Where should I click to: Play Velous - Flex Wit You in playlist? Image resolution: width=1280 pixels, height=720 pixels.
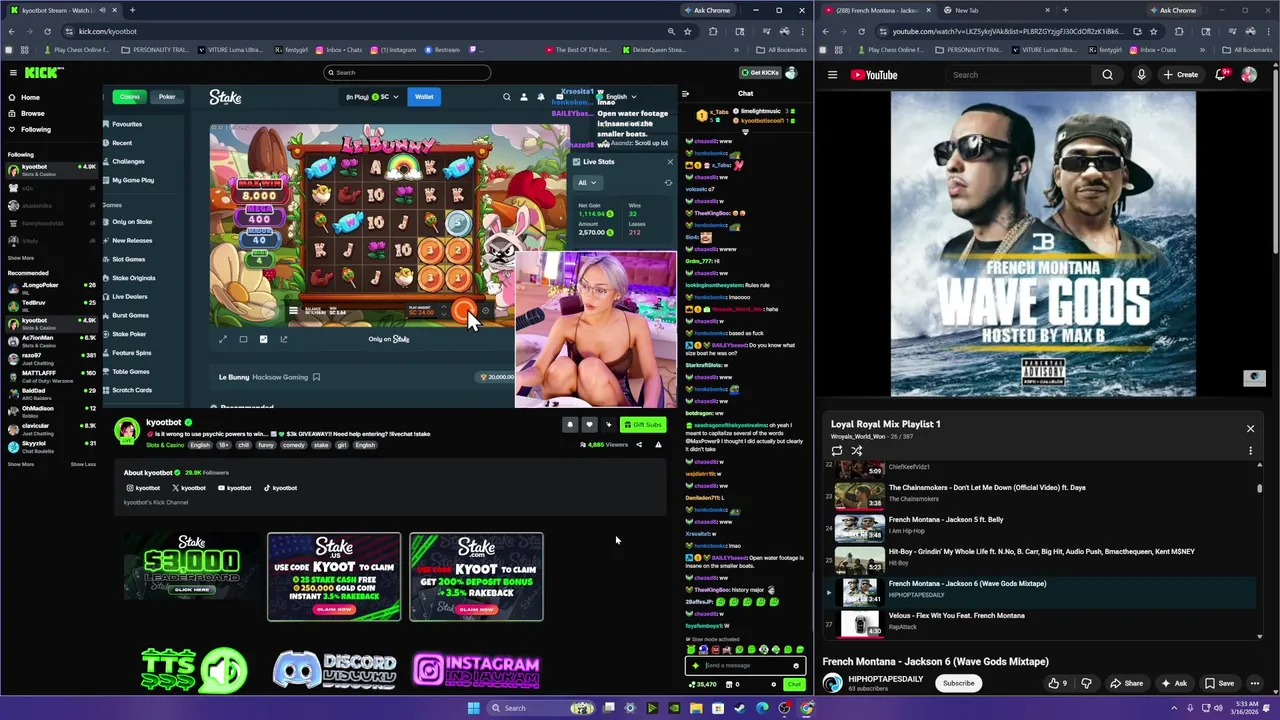click(x=1040, y=622)
